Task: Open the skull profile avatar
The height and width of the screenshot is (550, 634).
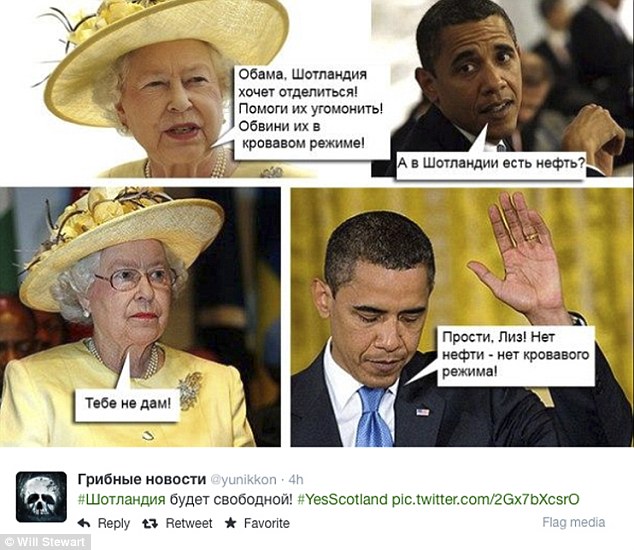Action: [41, 497]
